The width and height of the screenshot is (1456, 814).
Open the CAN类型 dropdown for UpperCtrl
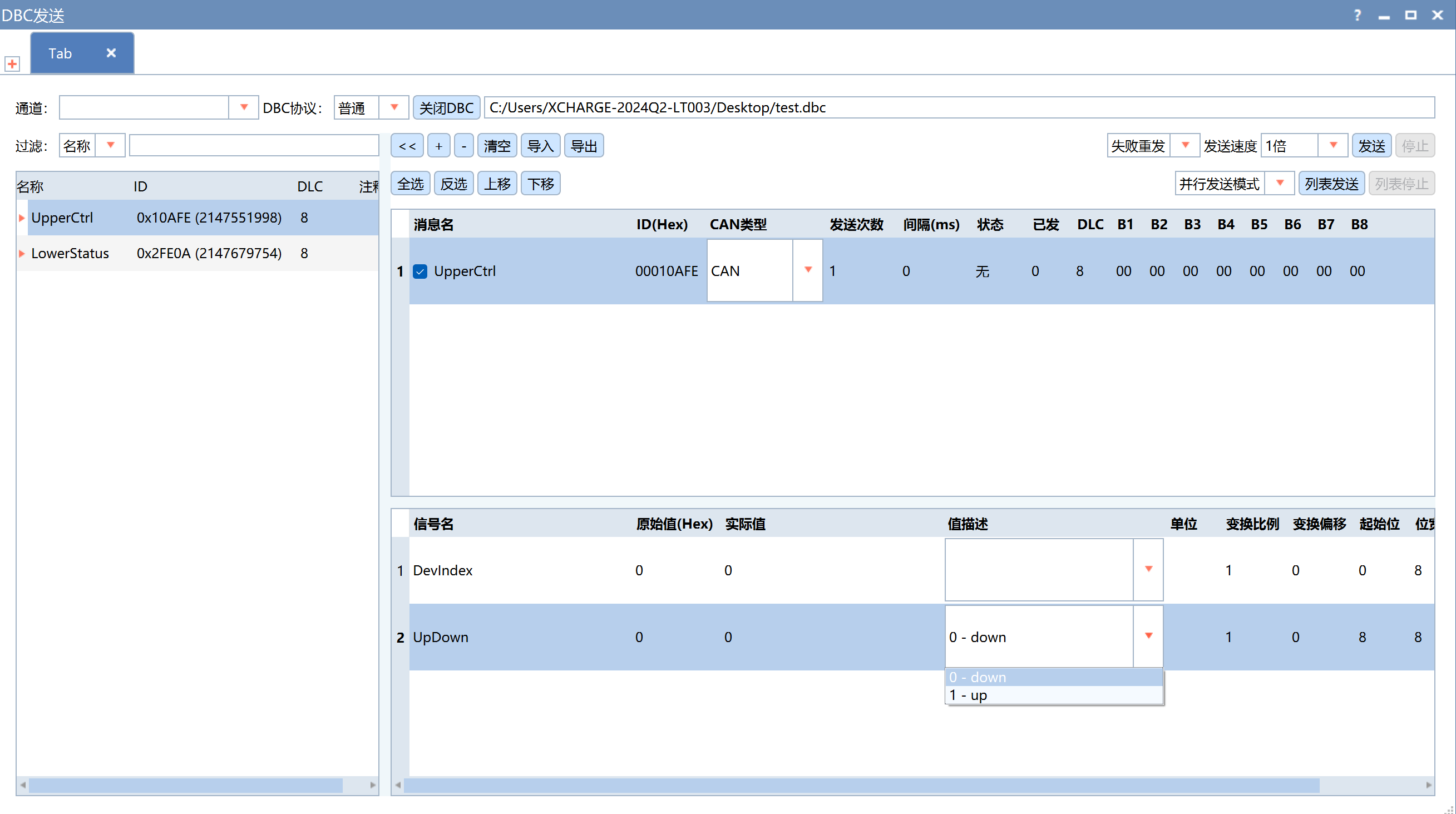point(808,270)
